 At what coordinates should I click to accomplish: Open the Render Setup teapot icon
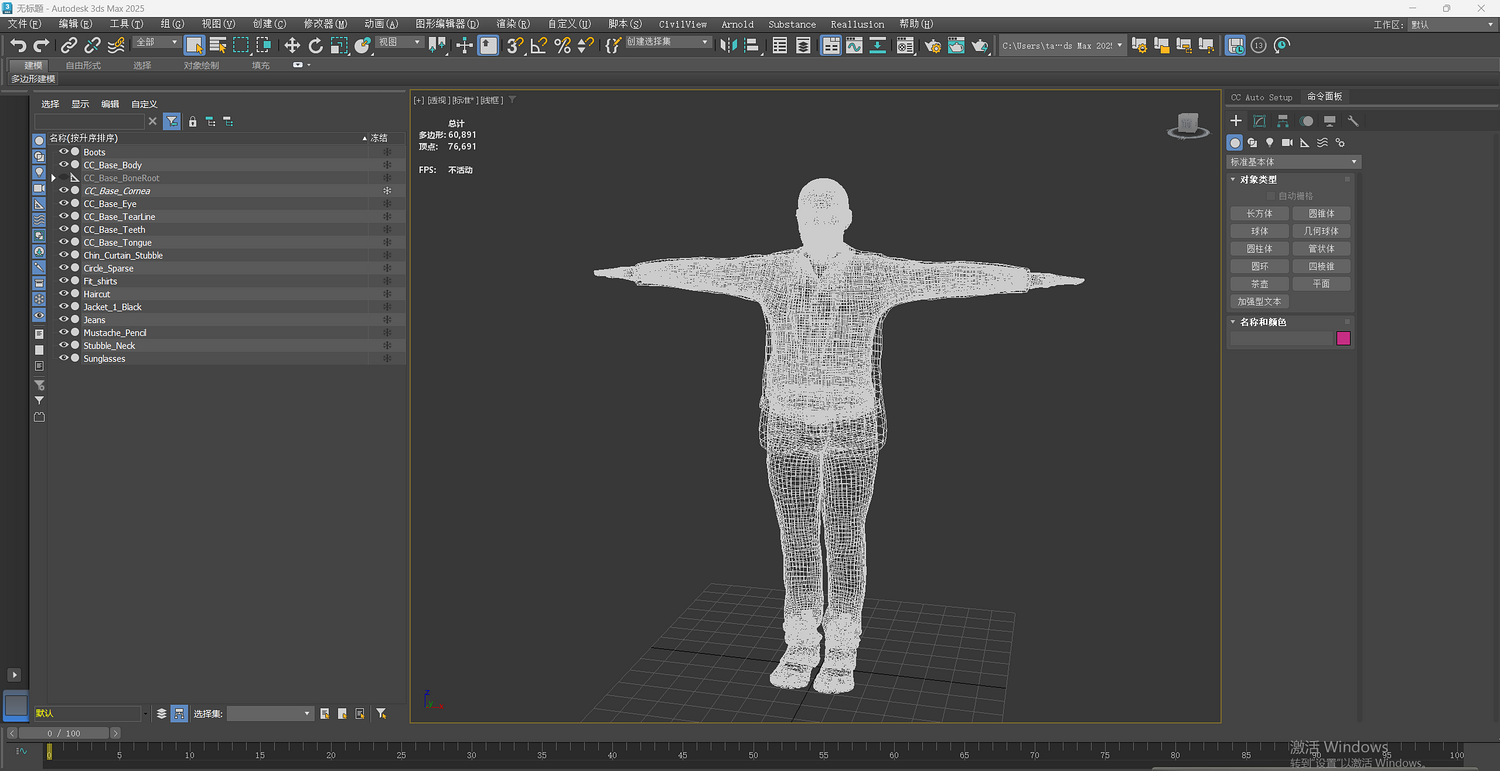pos(933,45)
